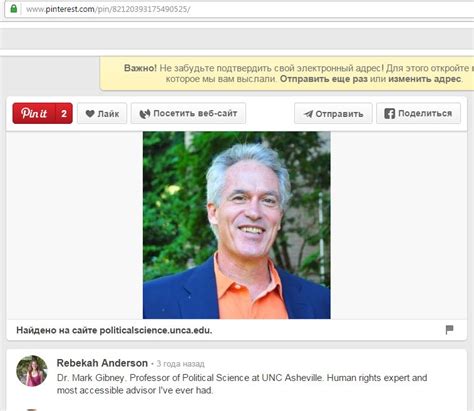This screenshot has width=474, height=411.
Task: Click the Отправить еще раз link
Action: tap(323, 79)
